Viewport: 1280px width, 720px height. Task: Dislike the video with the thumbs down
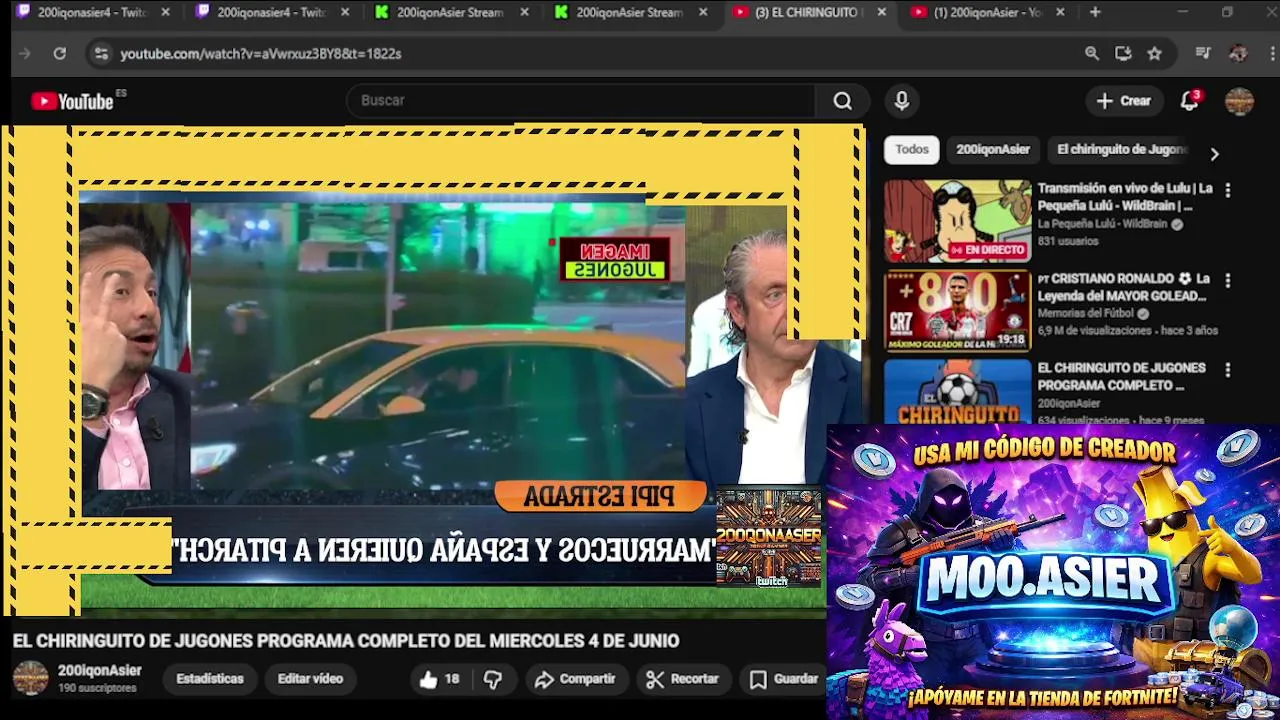[493, 679]
